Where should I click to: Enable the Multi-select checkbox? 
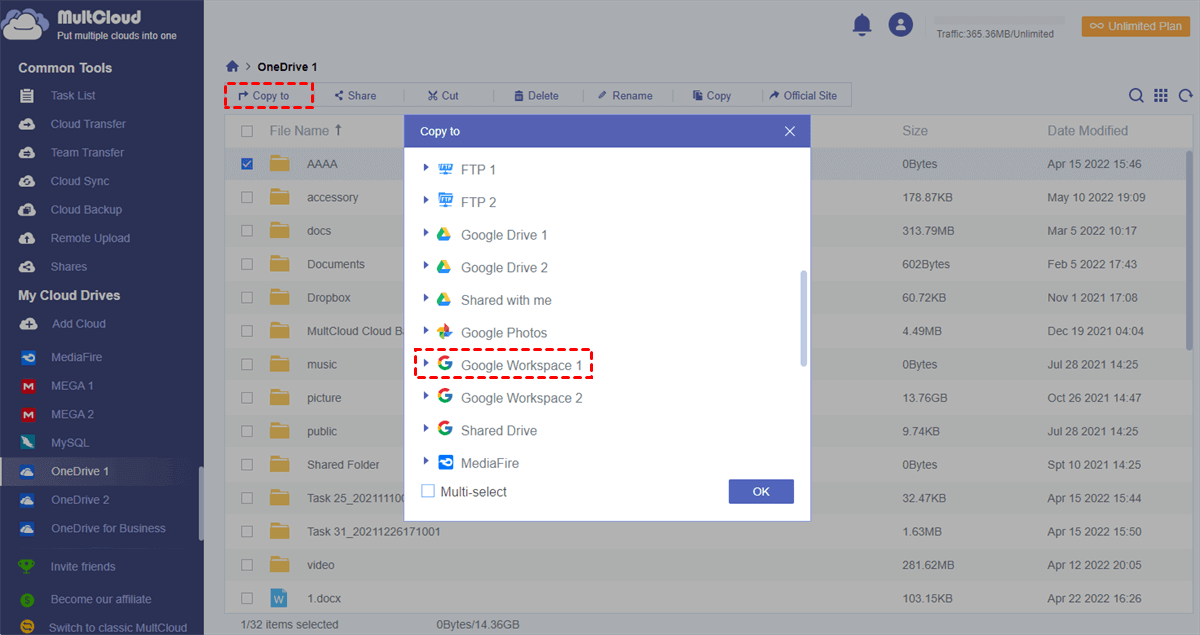(428, 491)
